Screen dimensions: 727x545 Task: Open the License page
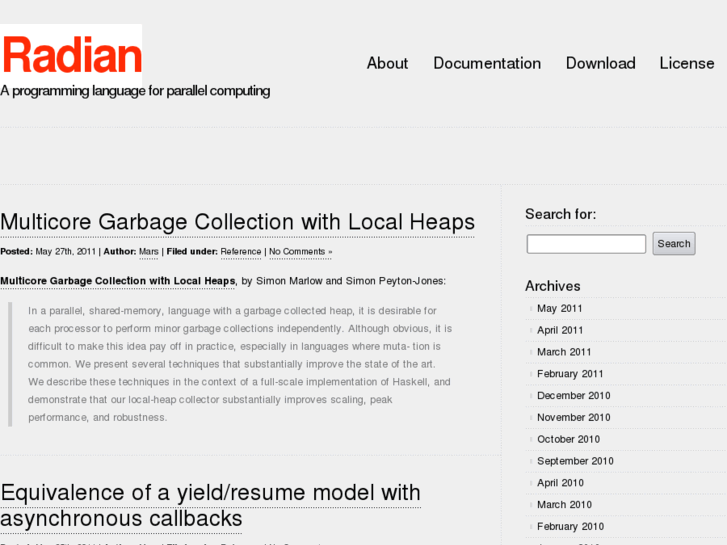[x=687, y=63]
